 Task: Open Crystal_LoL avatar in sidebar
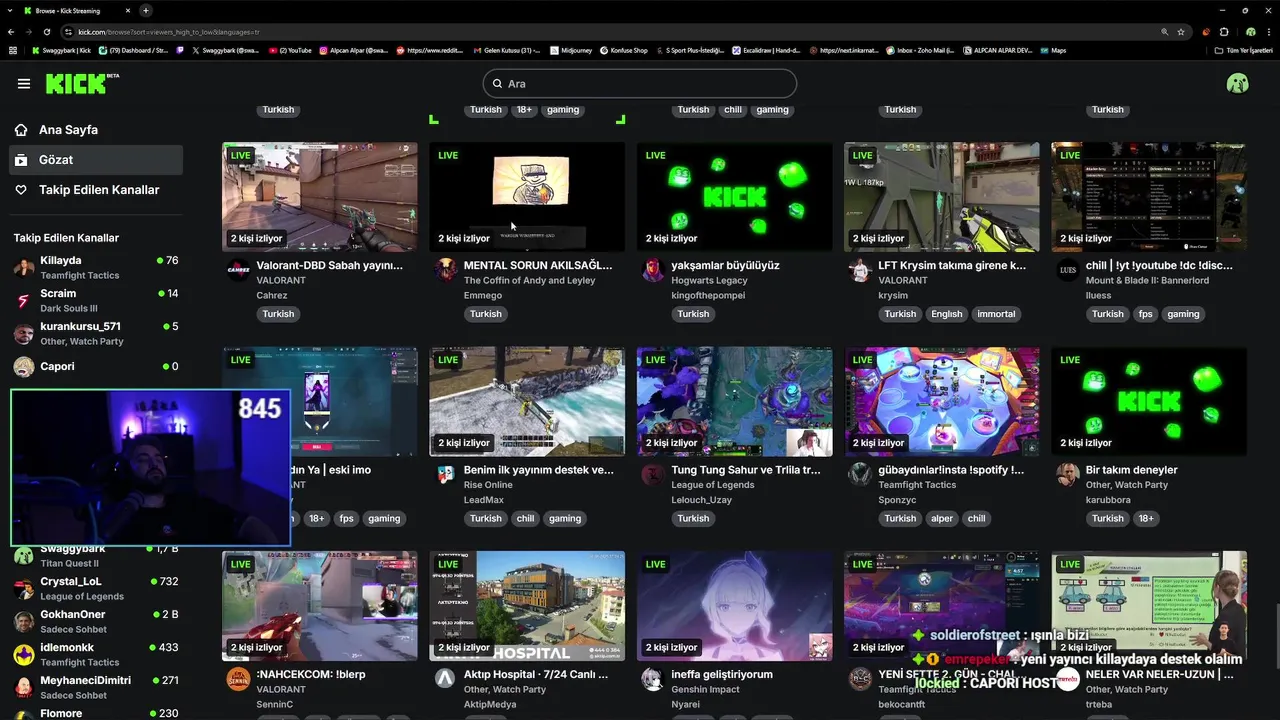click(24, 589)
